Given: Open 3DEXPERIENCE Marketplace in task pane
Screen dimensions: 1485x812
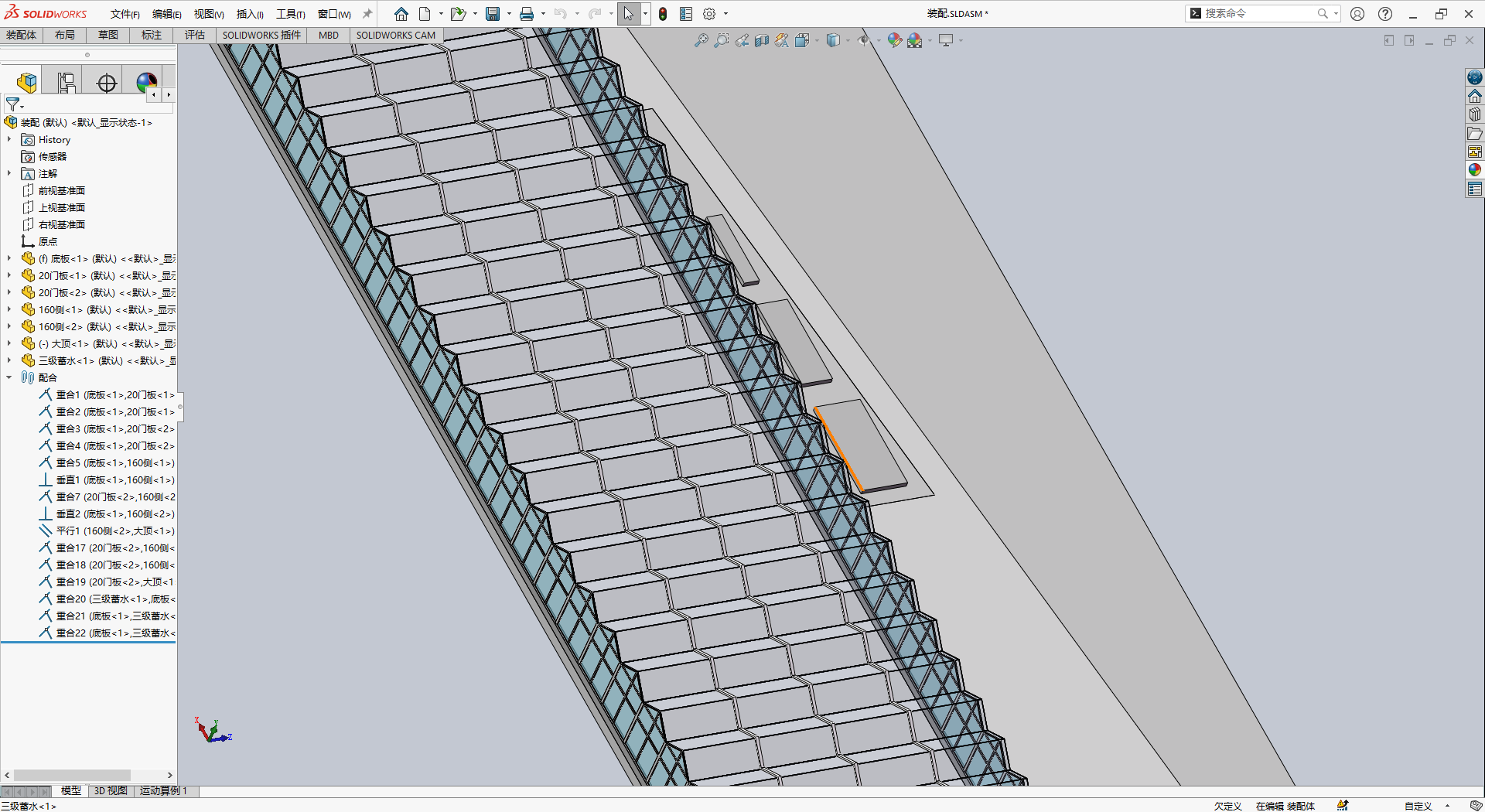Looking at the screenshot, I should pos(1475,77).
